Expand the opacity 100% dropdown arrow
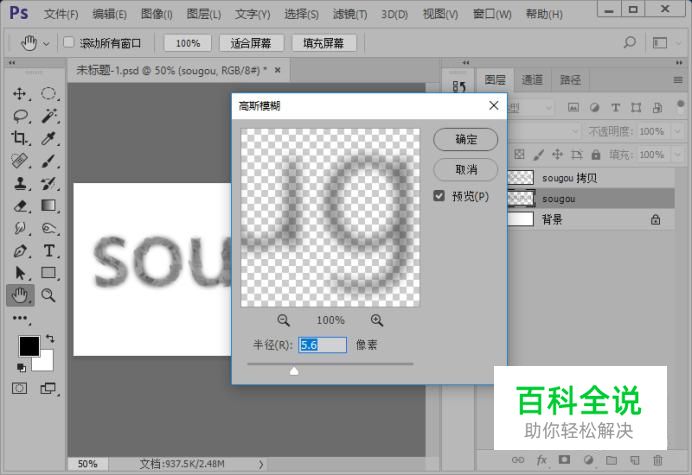Viewport: 692px width, 475px height. point(677,131)
